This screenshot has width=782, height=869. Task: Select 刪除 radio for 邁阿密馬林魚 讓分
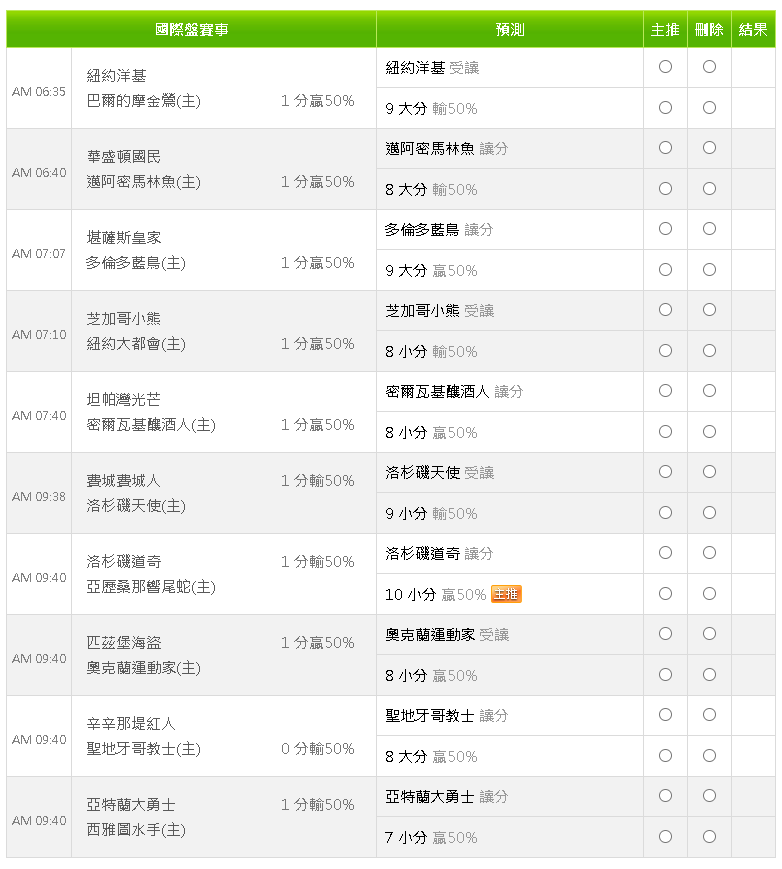709,148
